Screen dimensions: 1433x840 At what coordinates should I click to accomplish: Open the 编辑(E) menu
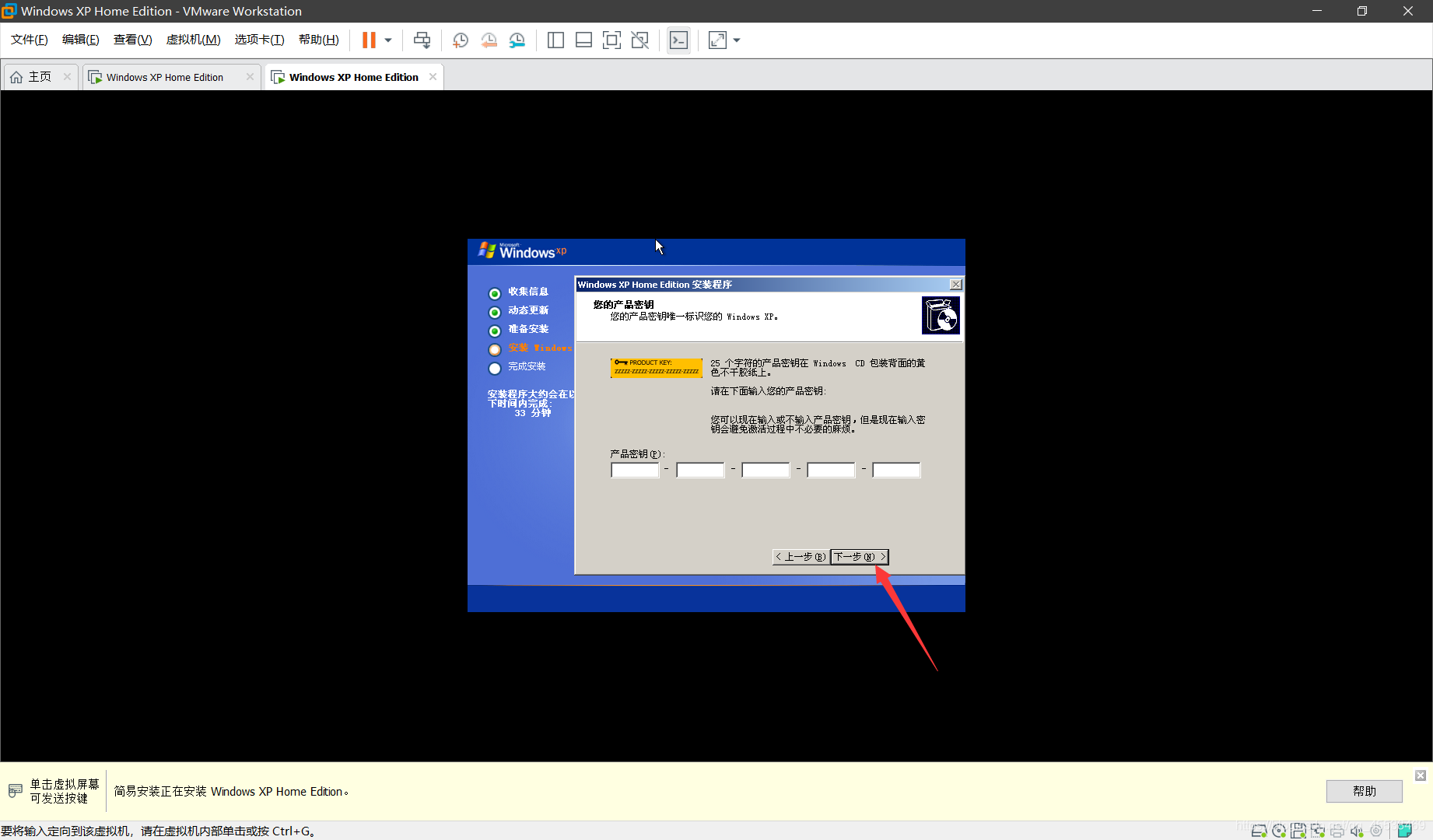[x=81, y=40]
